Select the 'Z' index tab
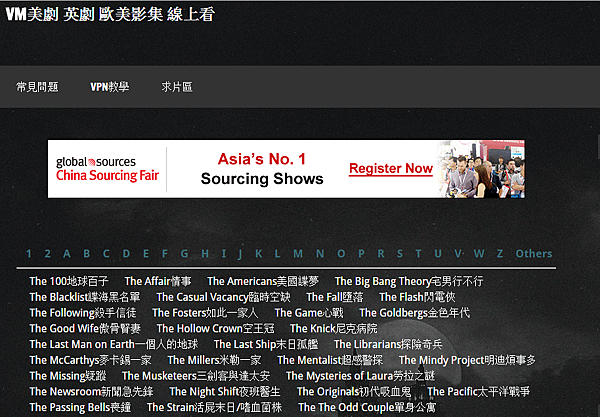The height and width of the screenshot is (417, 600). tap(500, 254)
